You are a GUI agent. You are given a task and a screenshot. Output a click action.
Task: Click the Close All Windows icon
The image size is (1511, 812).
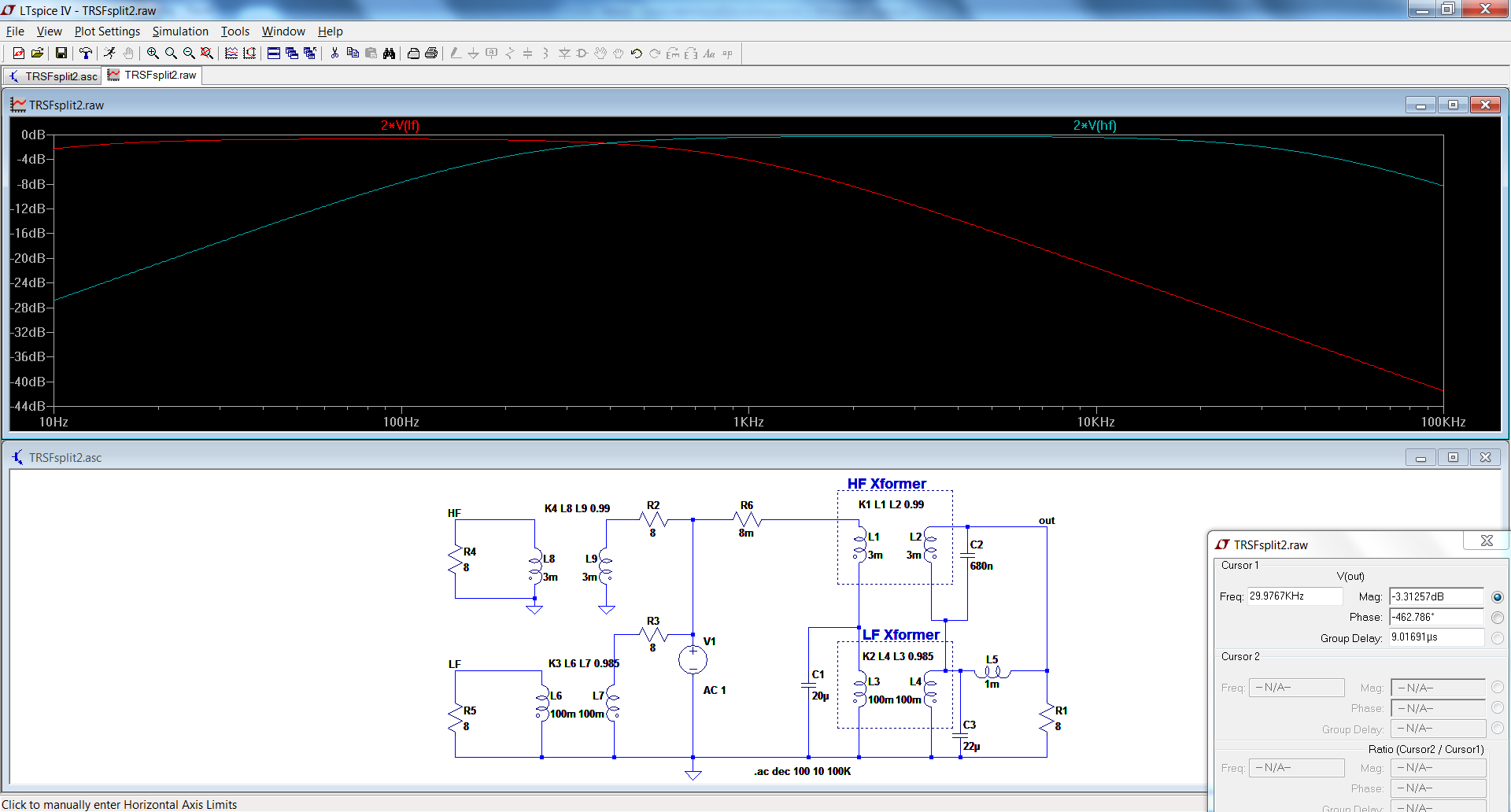point(310,54)
